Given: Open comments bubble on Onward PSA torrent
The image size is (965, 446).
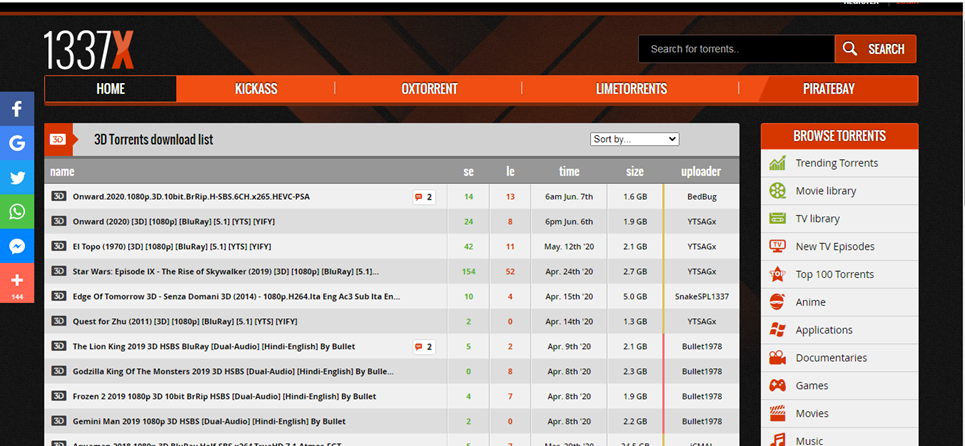Looking at the screenshot, I should click(x=423, y=197).
